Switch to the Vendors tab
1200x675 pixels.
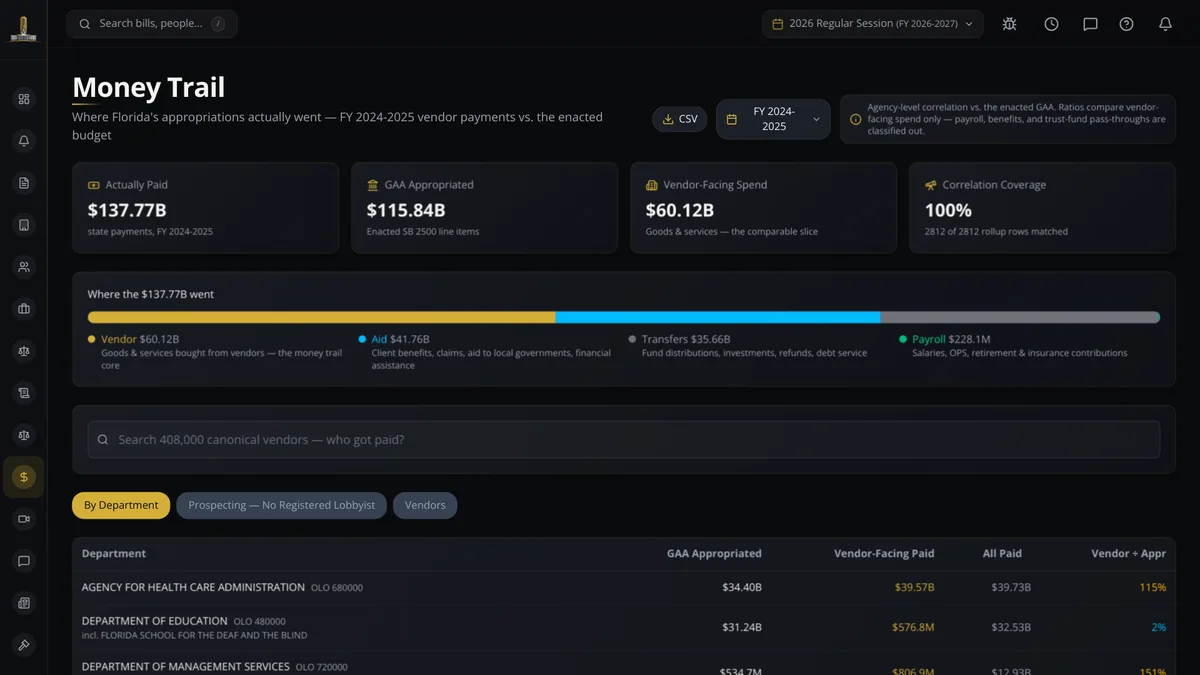425,505
